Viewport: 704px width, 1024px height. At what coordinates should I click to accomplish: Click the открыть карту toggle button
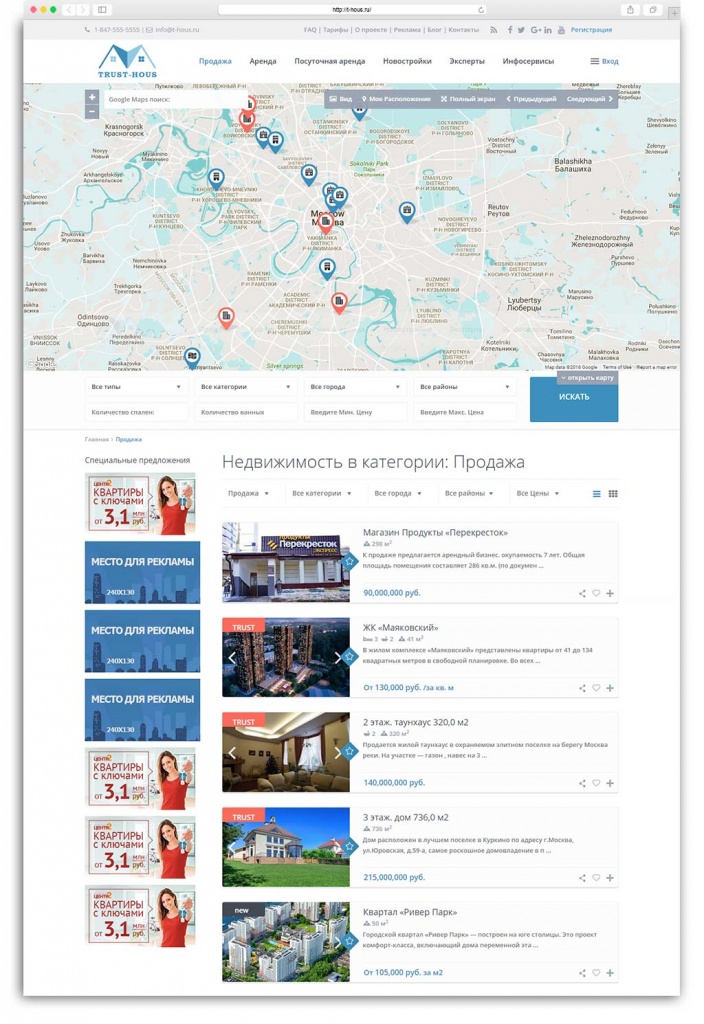click(x=587, y=378)
